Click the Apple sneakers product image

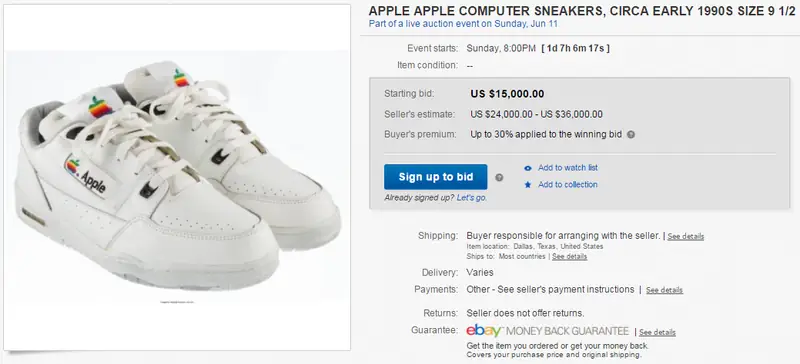(177, 177)
